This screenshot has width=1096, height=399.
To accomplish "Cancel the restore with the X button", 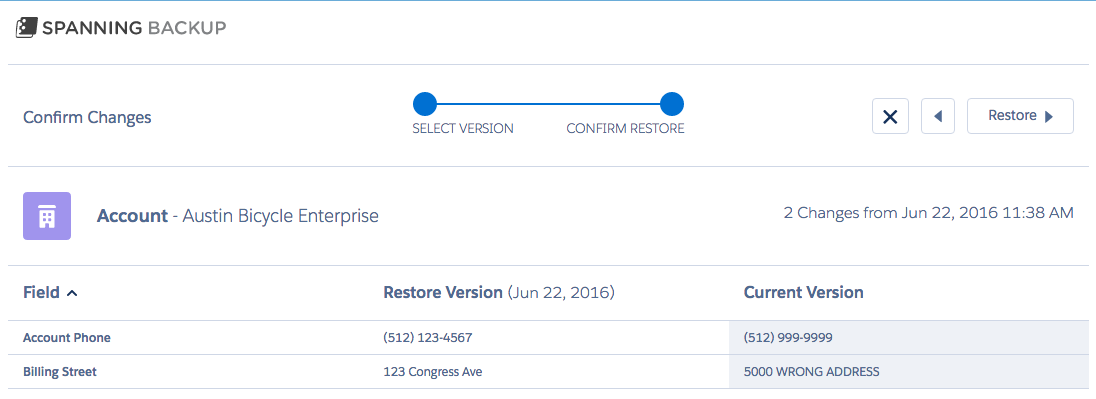I will coord(890,116).
